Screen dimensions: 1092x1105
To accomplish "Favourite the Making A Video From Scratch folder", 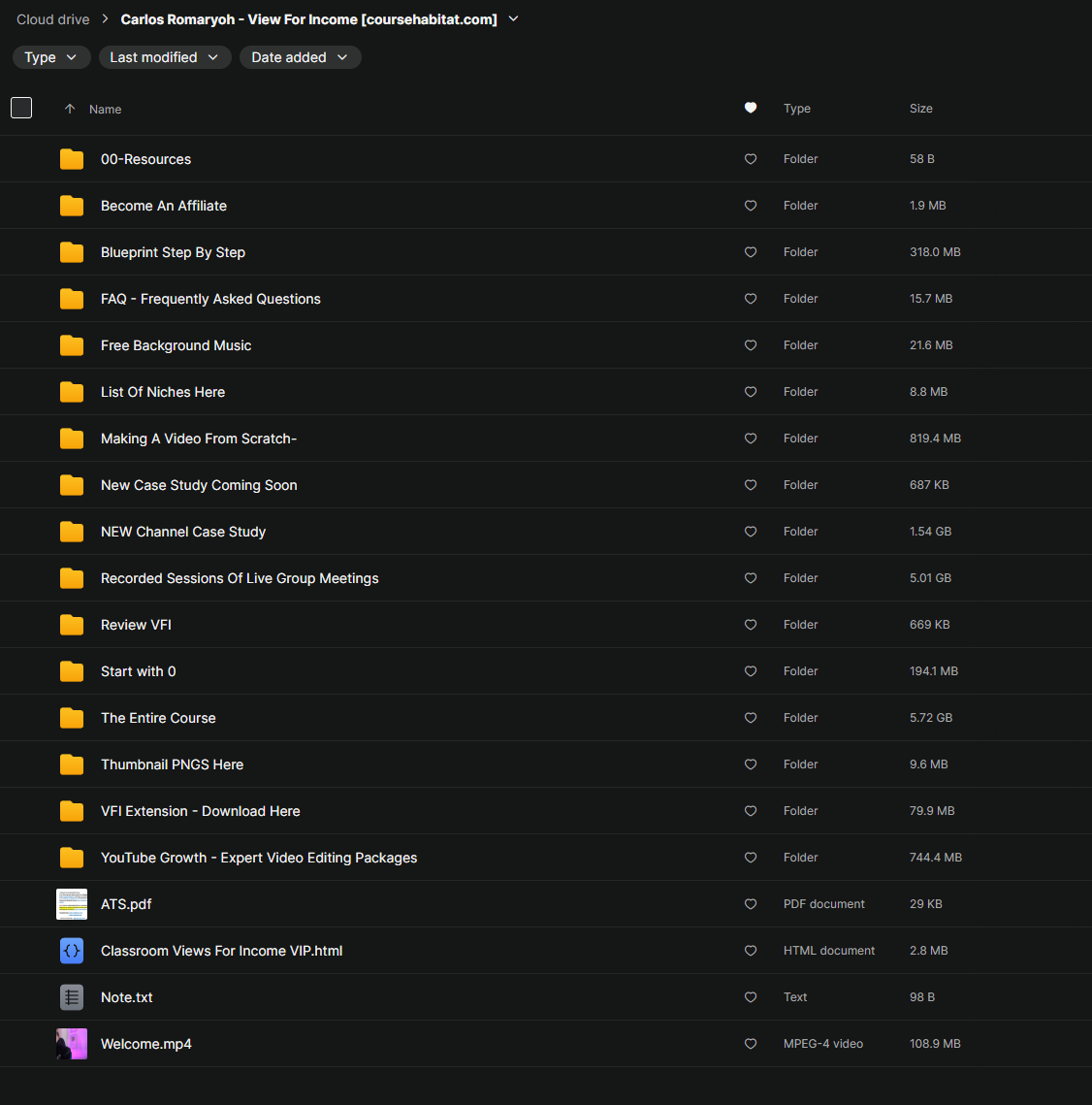I will click(x=751, y=439).
